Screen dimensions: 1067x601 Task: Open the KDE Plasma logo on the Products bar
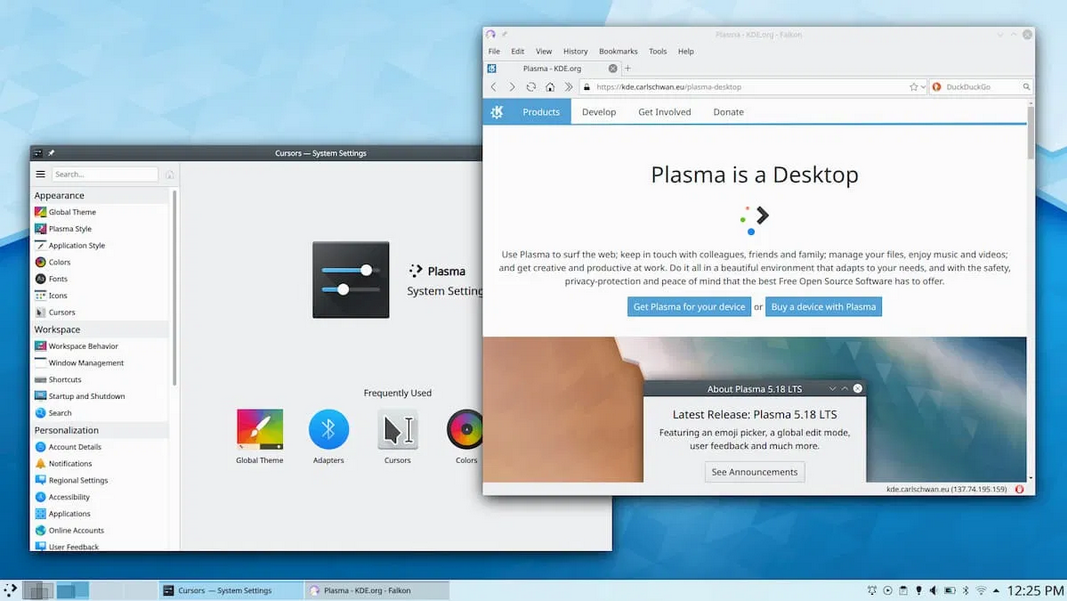pyautogui.click(x=497, y=112)
